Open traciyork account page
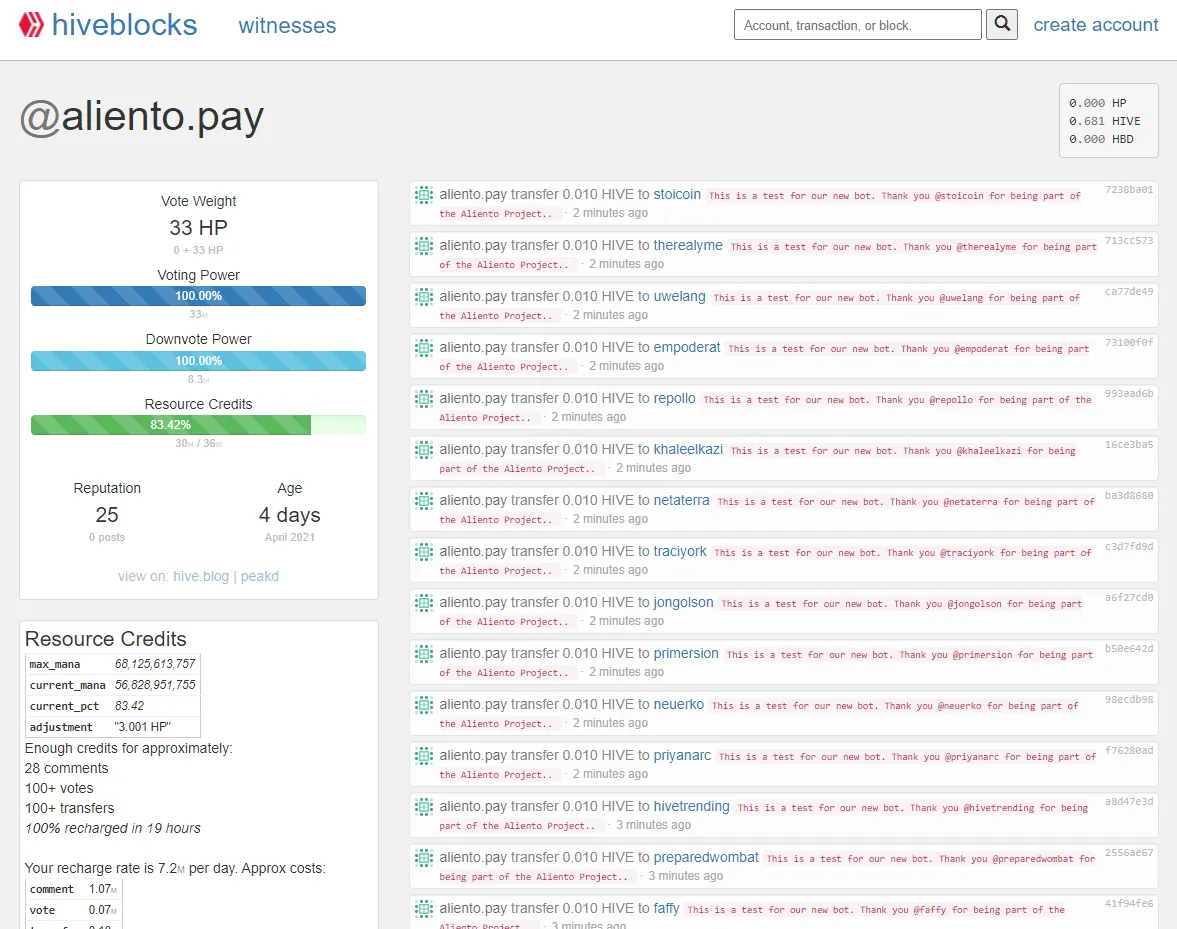1177x929 pixels. pos(680,552)
